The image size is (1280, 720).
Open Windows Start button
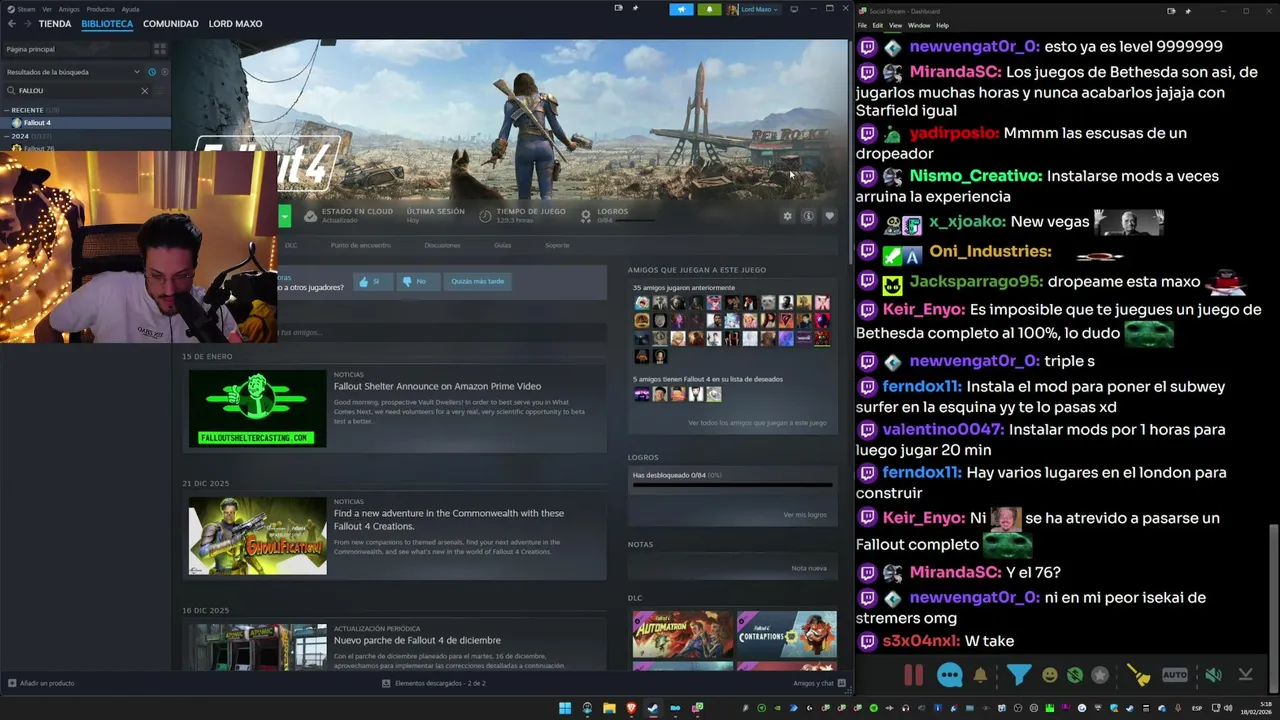(x=565, y=708)
